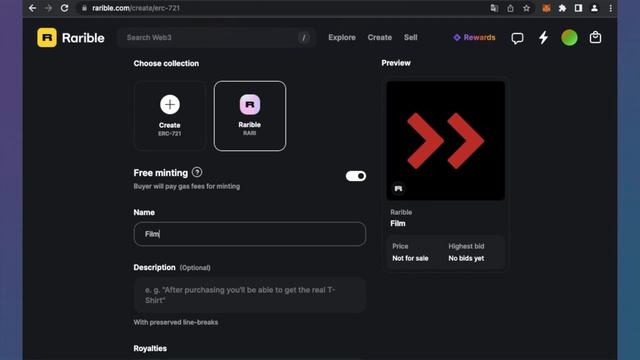Click the small Rarible badge on preview image
Viewport: 640px width, 360px height.
(398, 189)
